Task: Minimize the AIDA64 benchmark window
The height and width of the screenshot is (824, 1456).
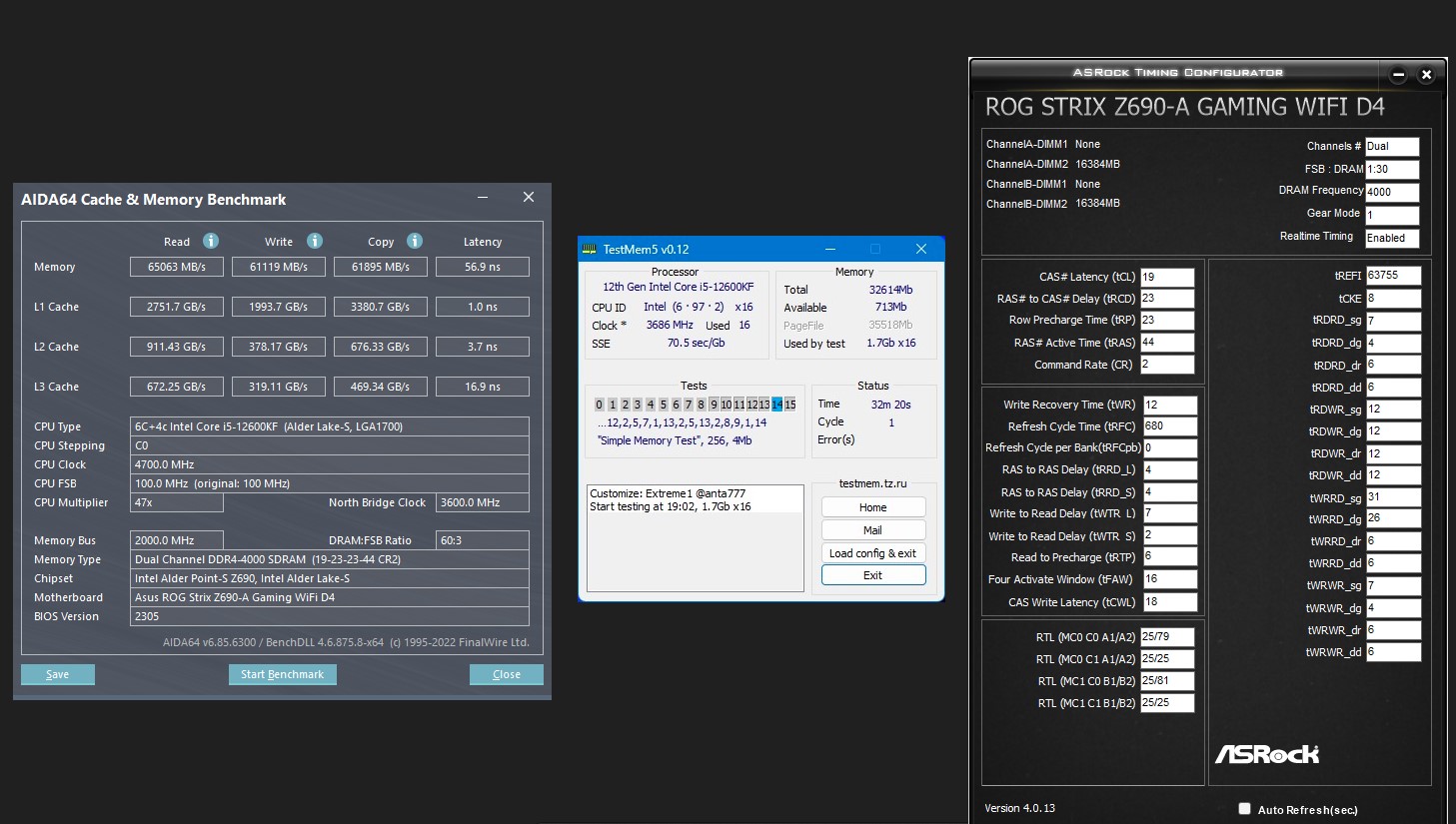Action: [483, 198]
